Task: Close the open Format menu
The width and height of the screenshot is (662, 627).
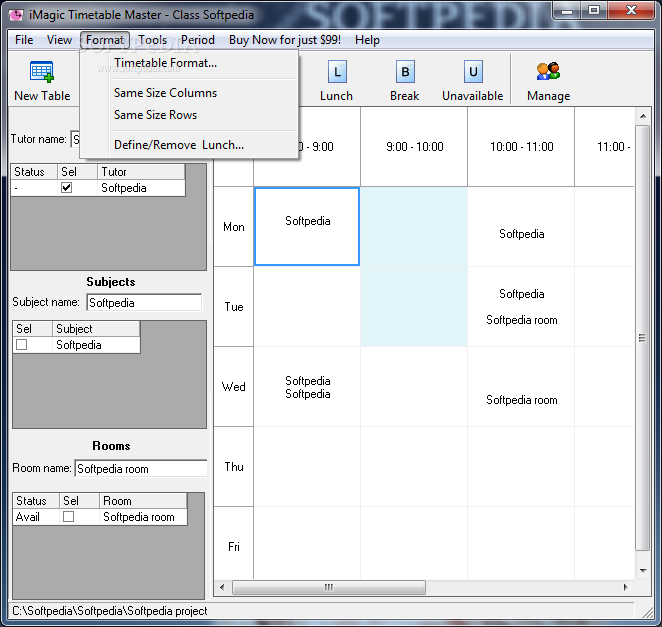Action: (105, 40)
